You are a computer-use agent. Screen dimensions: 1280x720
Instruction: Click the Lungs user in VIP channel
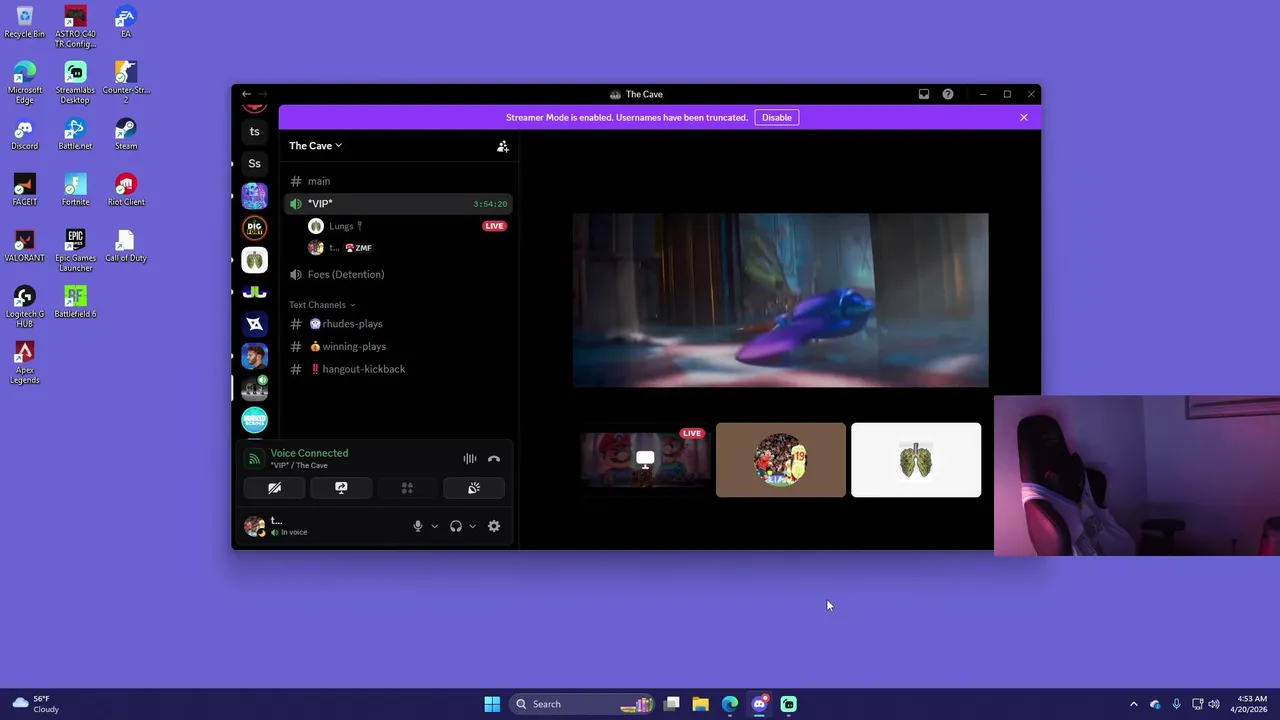408,226
